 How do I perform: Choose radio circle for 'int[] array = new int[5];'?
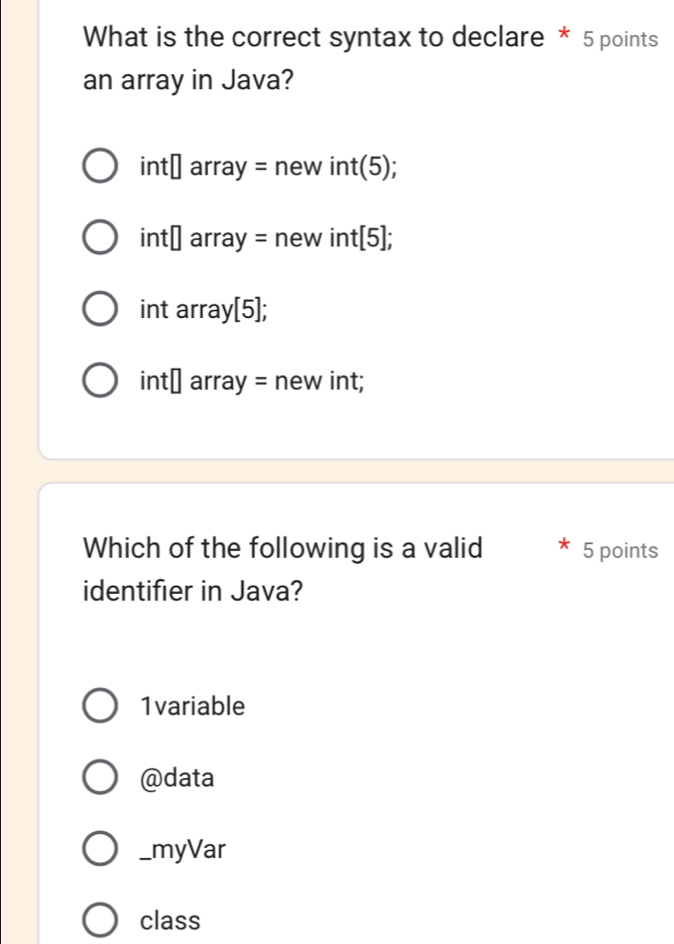(100, 237)
